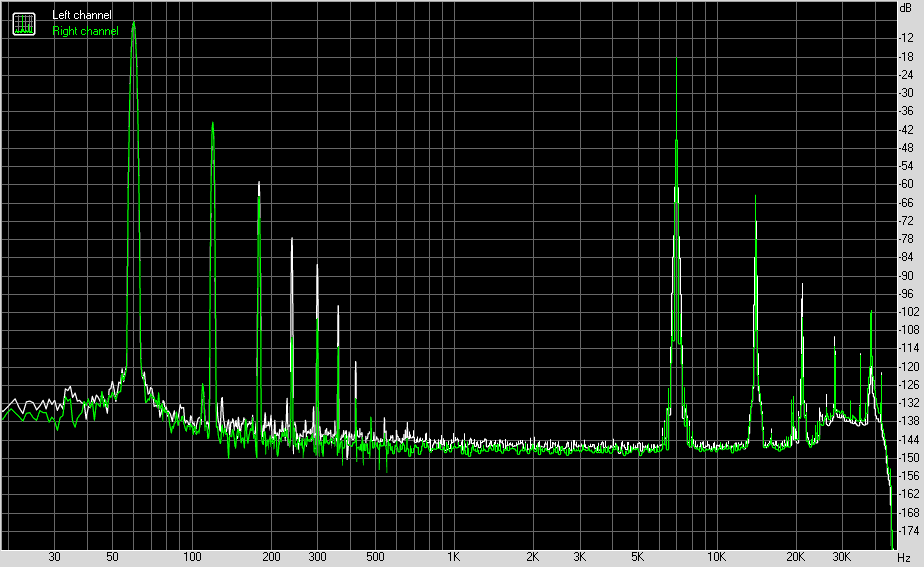Click the '-168' dB axis value

point(908,513)
